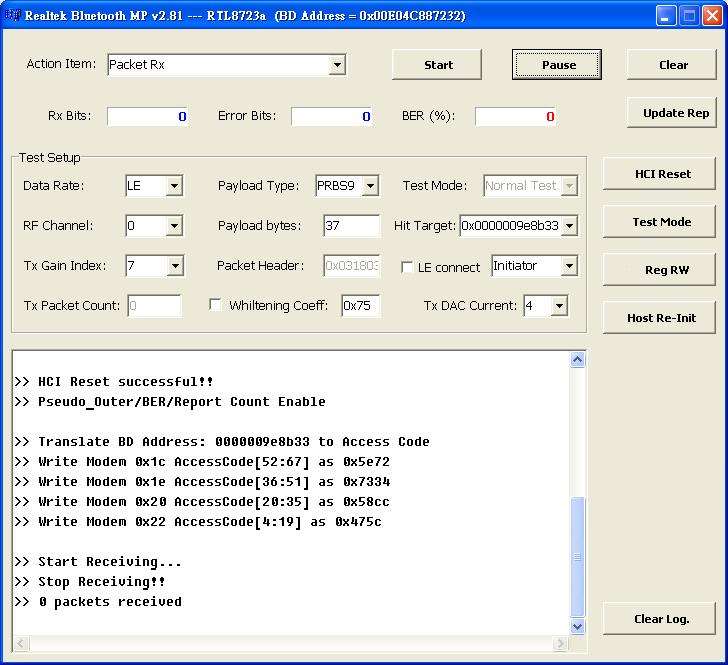Open the disabled Test Mode dropdown
The height and width of the screenshot is (665, 728).
click(569, 186)
